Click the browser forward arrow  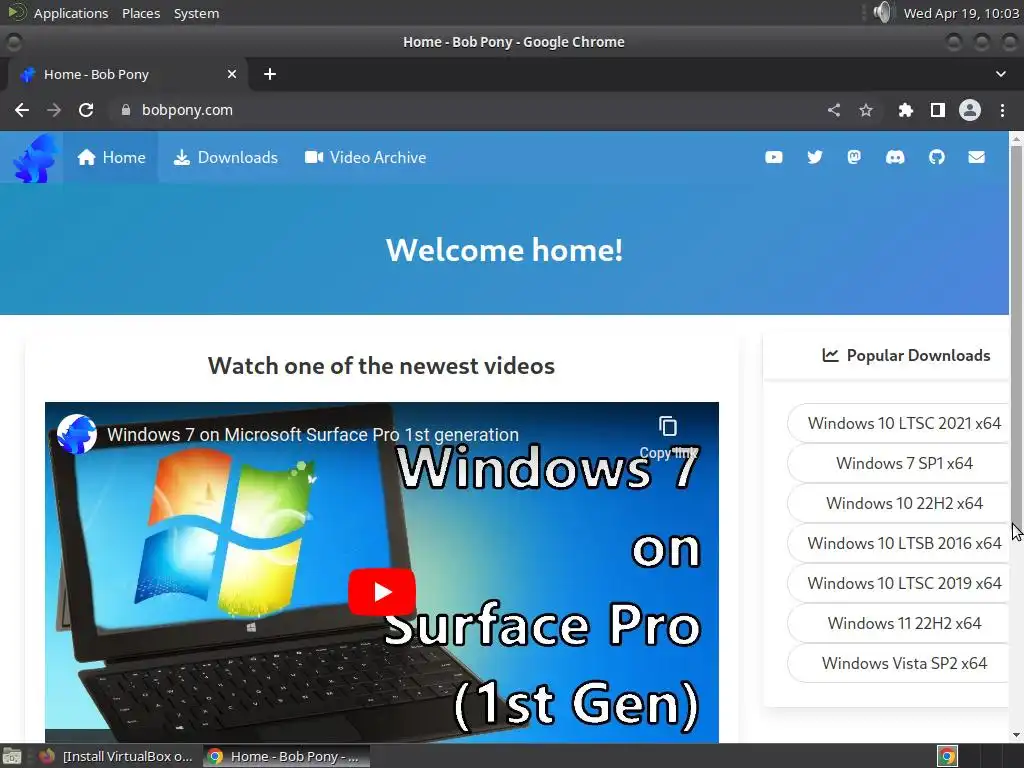(x=54, y=110)
